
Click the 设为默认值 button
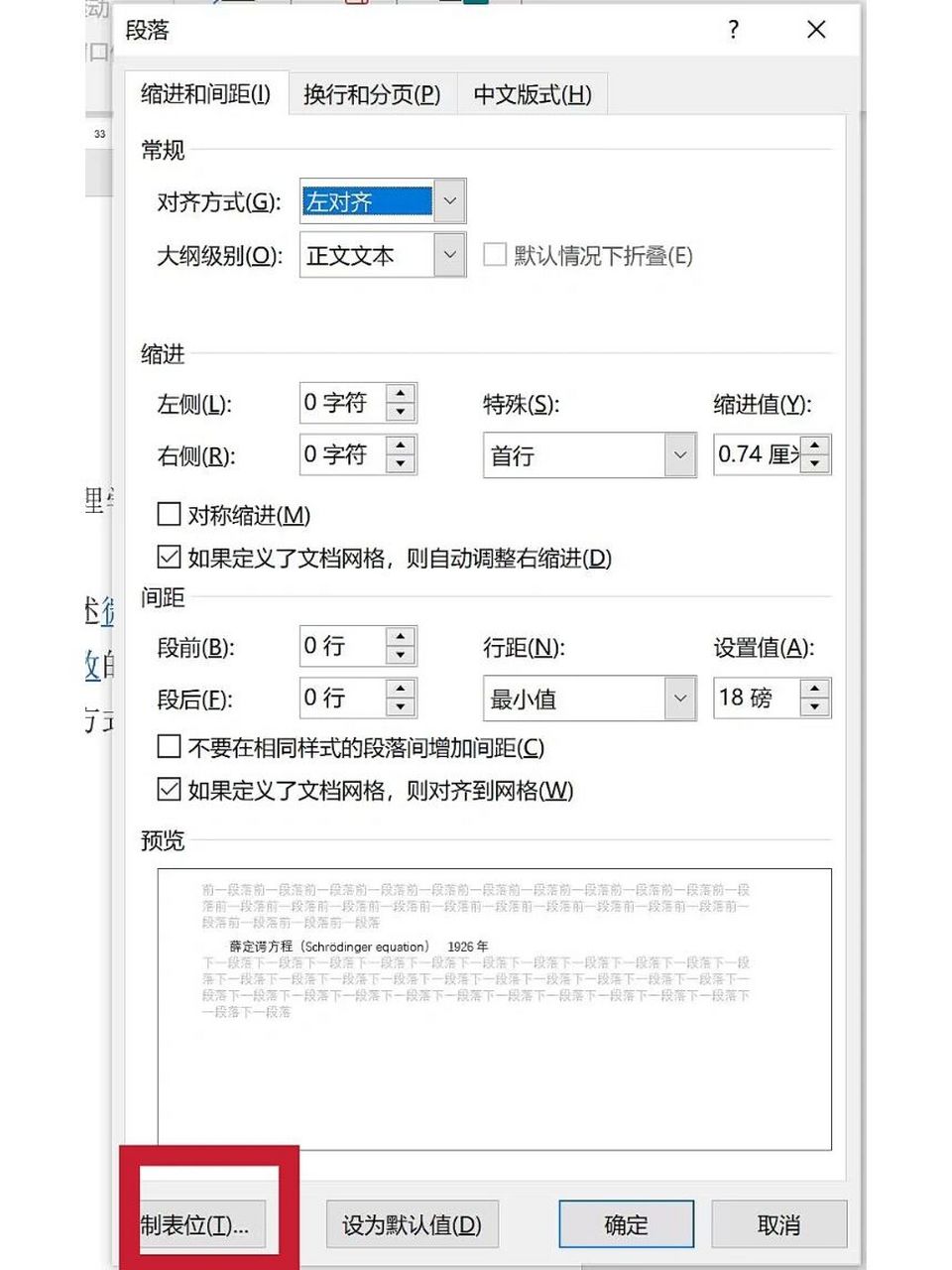coord(412,1224)
